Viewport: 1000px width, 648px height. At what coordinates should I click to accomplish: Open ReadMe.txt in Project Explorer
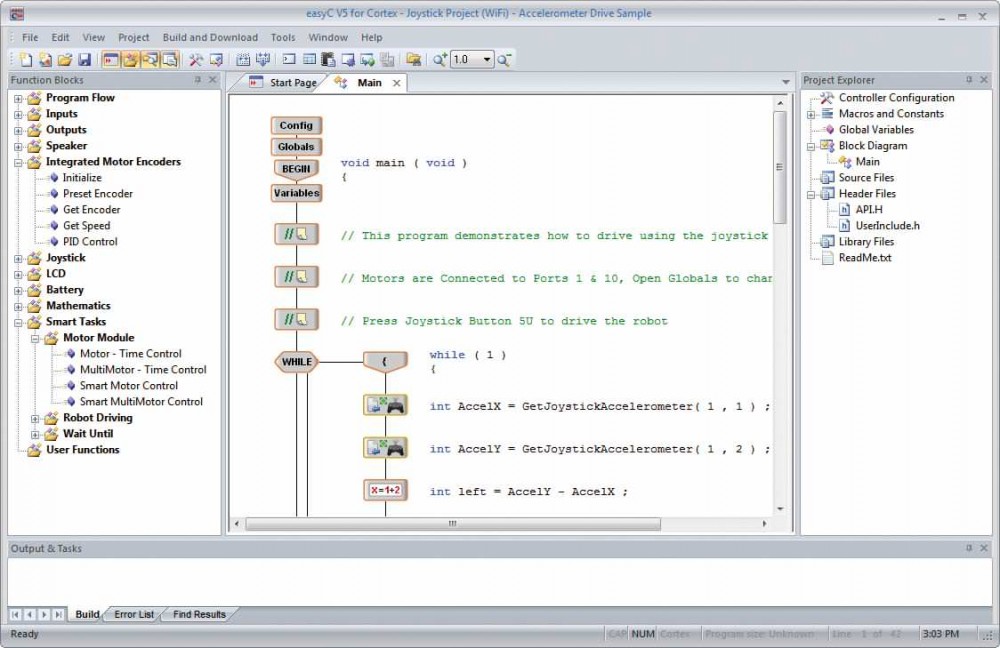pyautogui.click(x=865, y=258)
